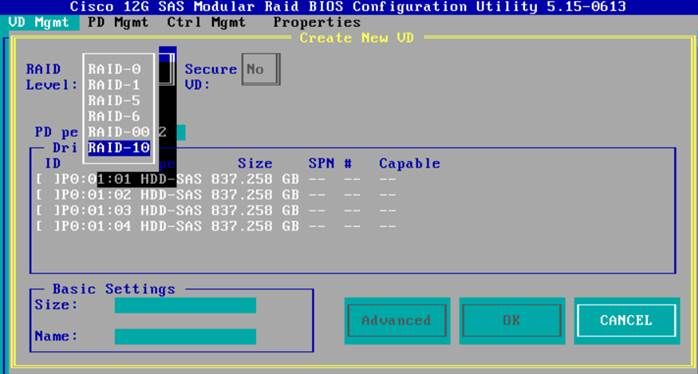Click the RAID Level label
The width and height of the screenshot is (698, 374).
coord(52,77)
